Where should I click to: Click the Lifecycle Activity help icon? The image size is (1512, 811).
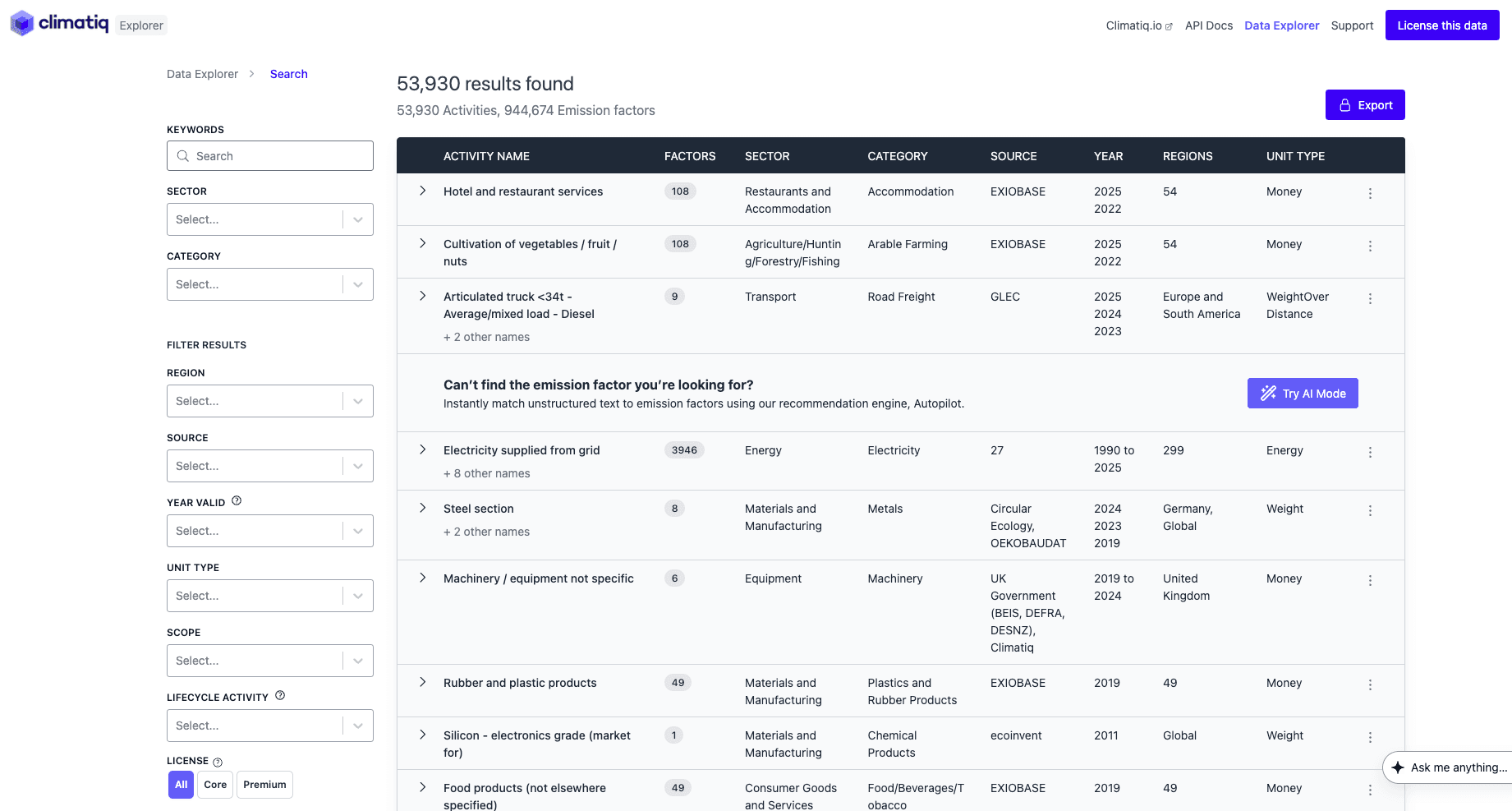click(x=280, y=695)
